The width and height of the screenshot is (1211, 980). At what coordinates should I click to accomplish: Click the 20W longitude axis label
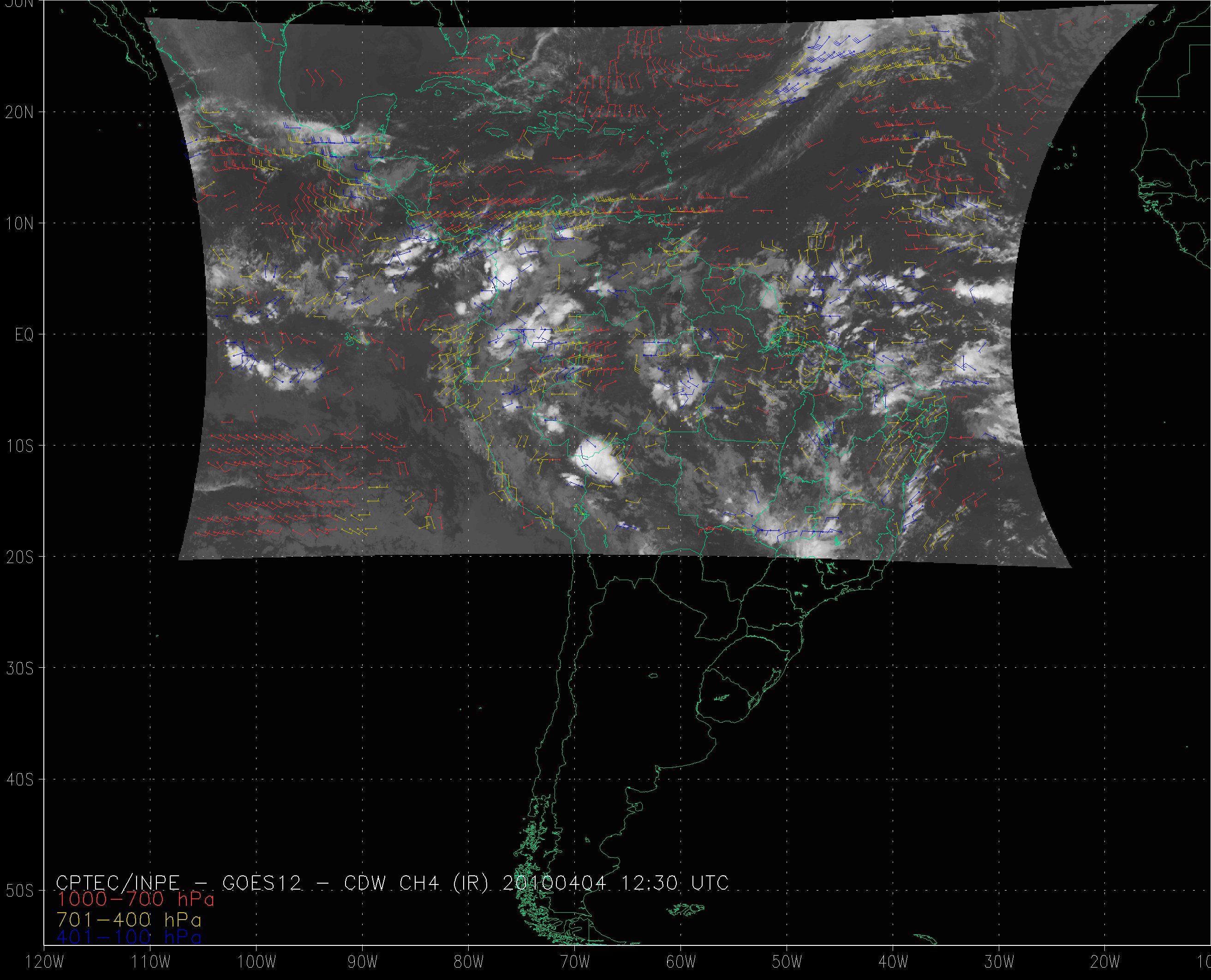[1105, 962]
